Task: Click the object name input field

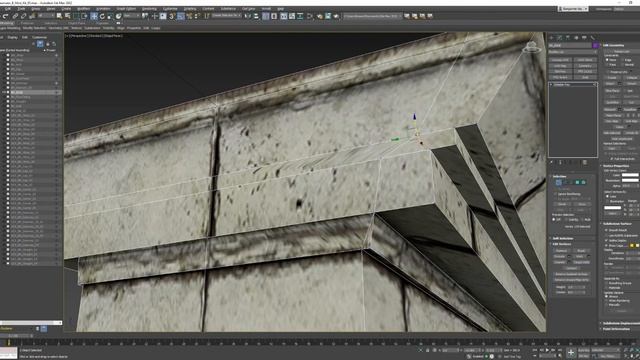Action: [570, 45]
